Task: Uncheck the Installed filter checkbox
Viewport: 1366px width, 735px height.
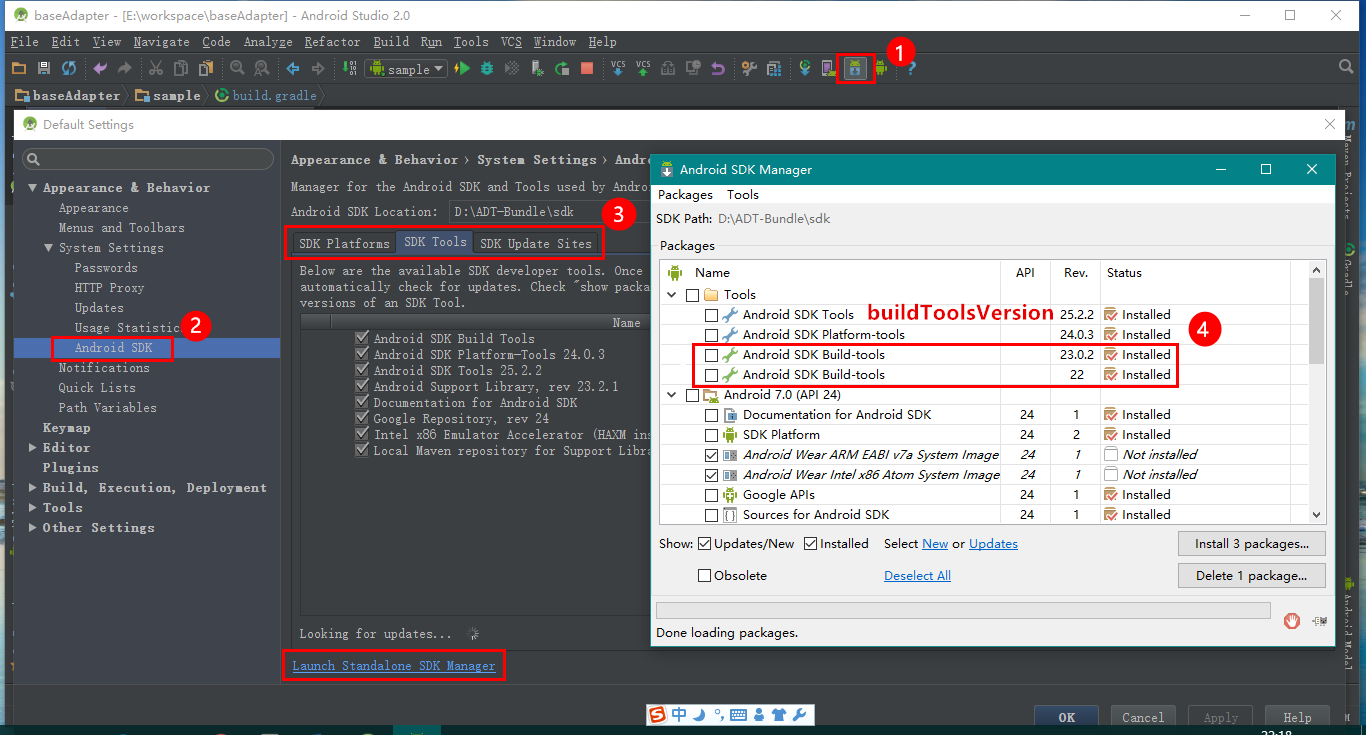Action: (x=812, y=543)
